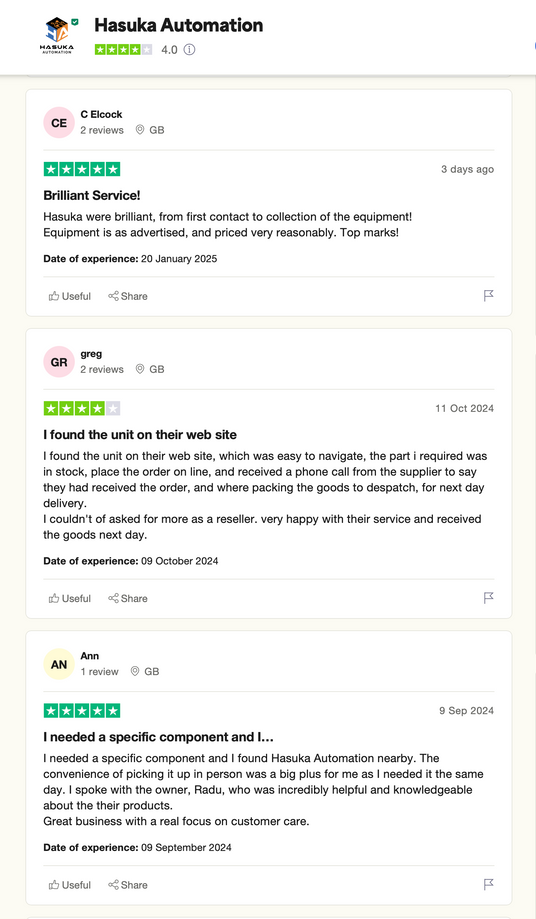Open Ann's reviewer profile name
This screenshot has width=536, height=919.
coord(90,656)
